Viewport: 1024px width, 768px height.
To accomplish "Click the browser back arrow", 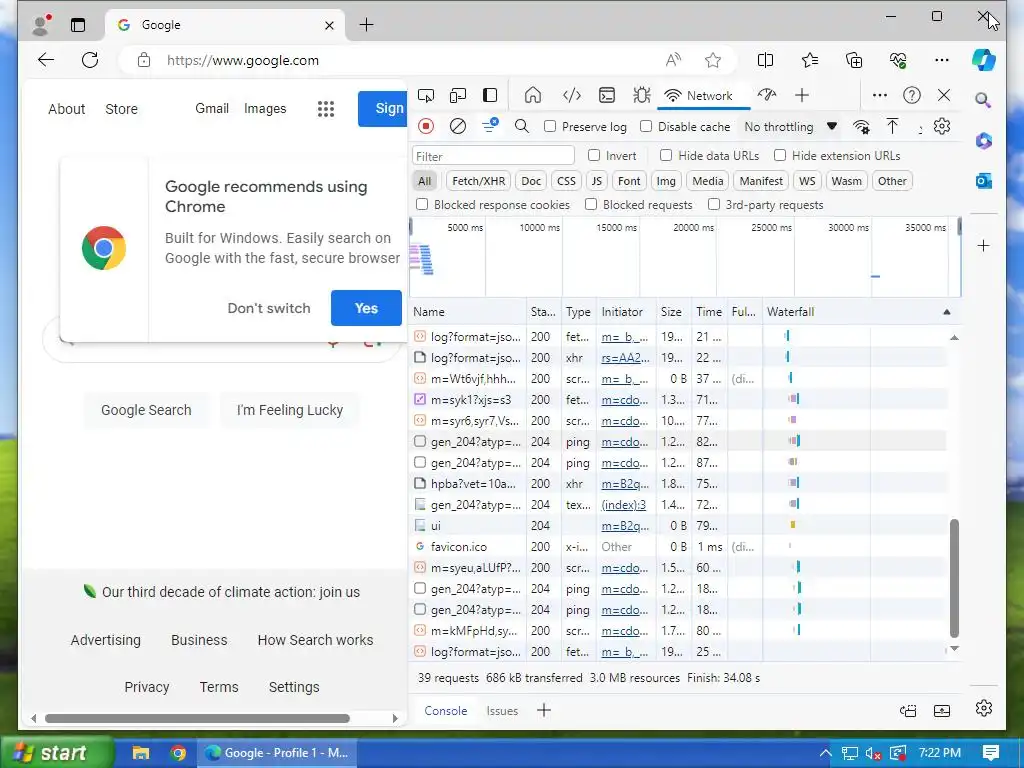I will (46, 60).
